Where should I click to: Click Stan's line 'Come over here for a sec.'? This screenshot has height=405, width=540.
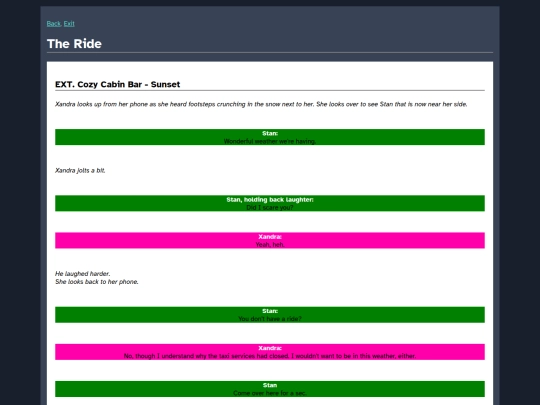270,393
